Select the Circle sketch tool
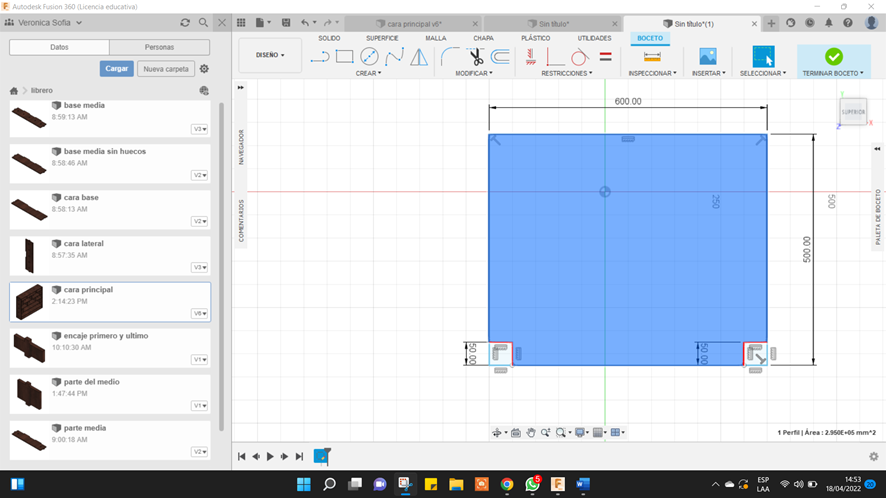Screen dimensions: 886x498 (x=369, y=57)
